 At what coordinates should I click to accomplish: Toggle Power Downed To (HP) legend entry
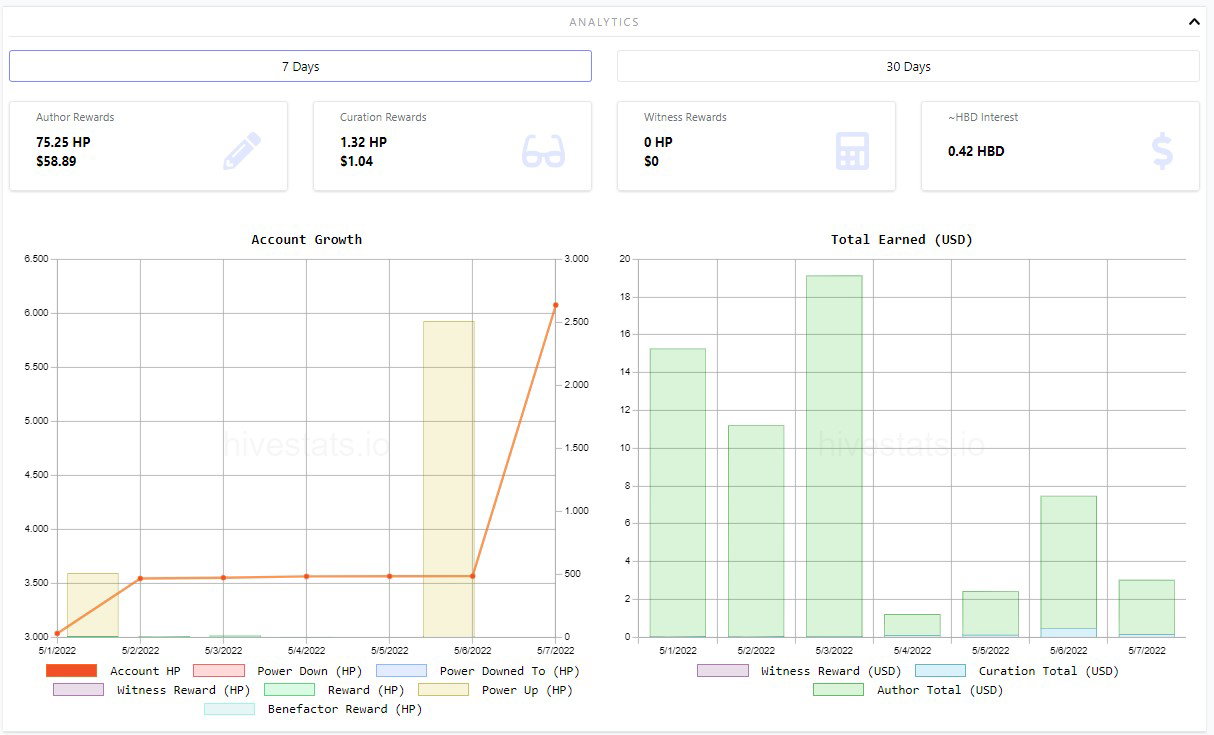click(478, 671)
